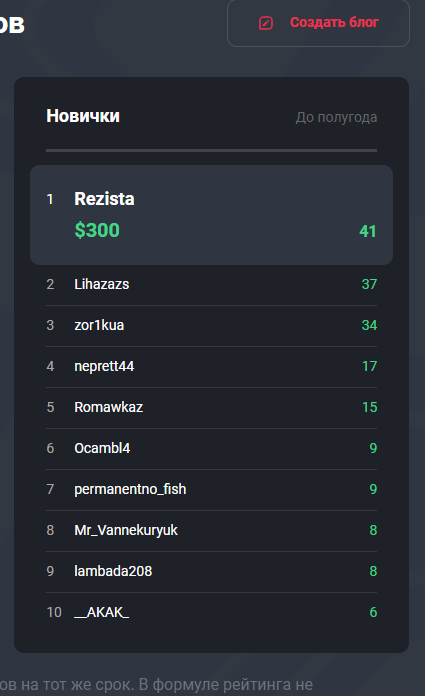425x696 pixels.
Task: Click the Mr_Vannekuryuk username
Action: coord(126,530)
